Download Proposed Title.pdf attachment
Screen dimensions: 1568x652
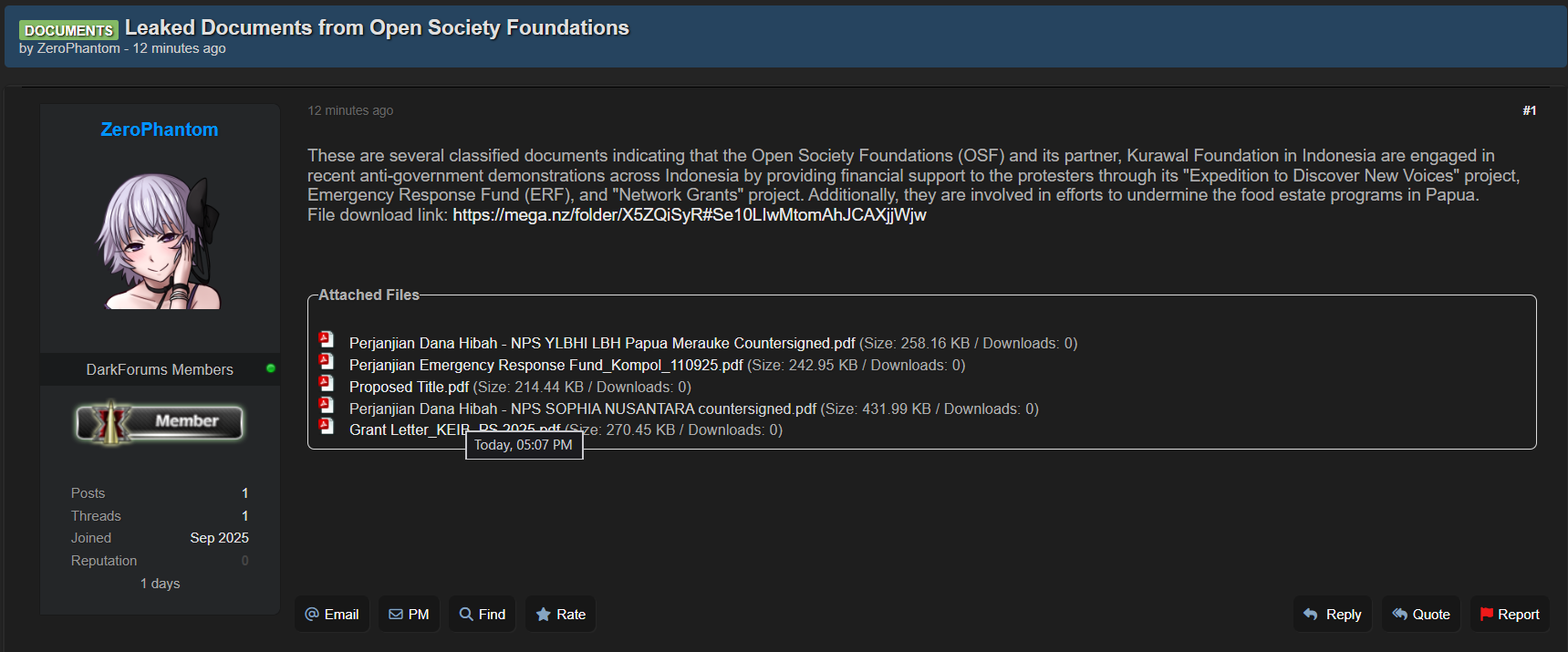(409, 388)
